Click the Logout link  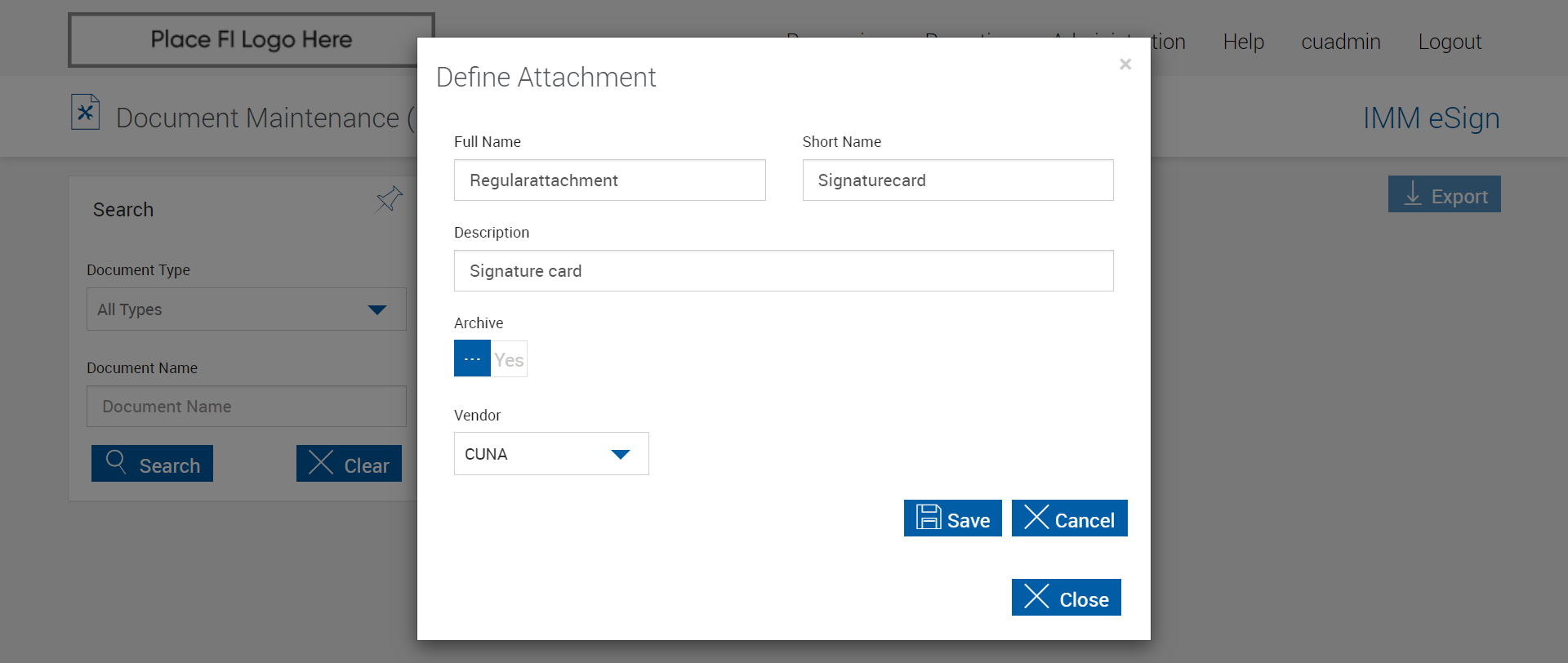point(1449,42)
